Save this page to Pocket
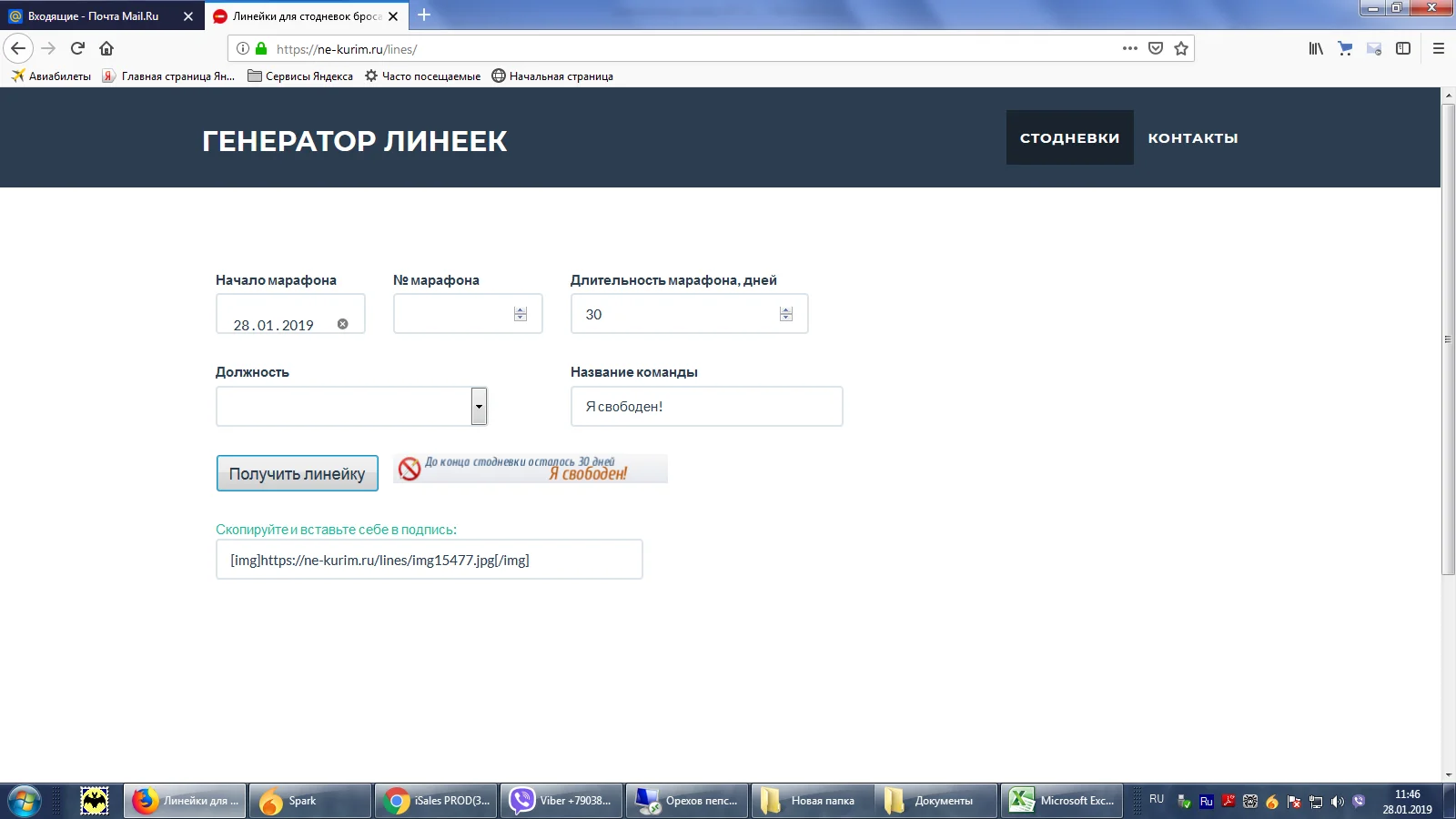This screenshot has width=1456, height=819. click(1156, 48)
